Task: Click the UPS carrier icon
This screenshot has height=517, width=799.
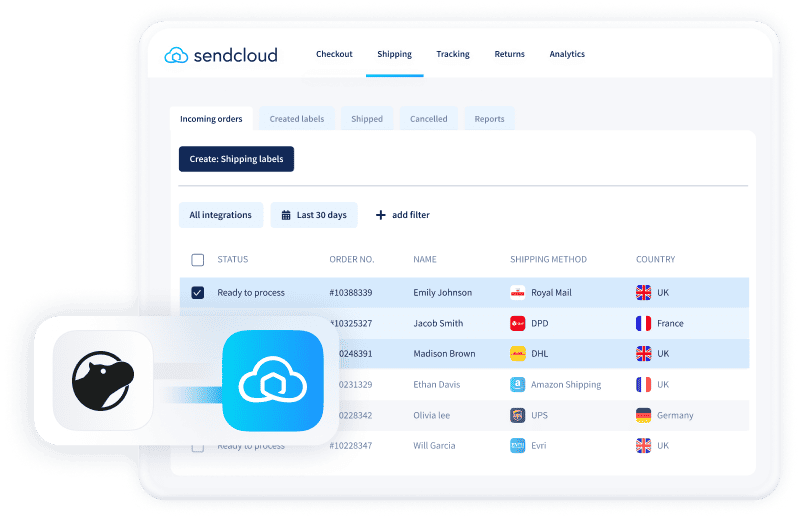Action: point(517,415)
